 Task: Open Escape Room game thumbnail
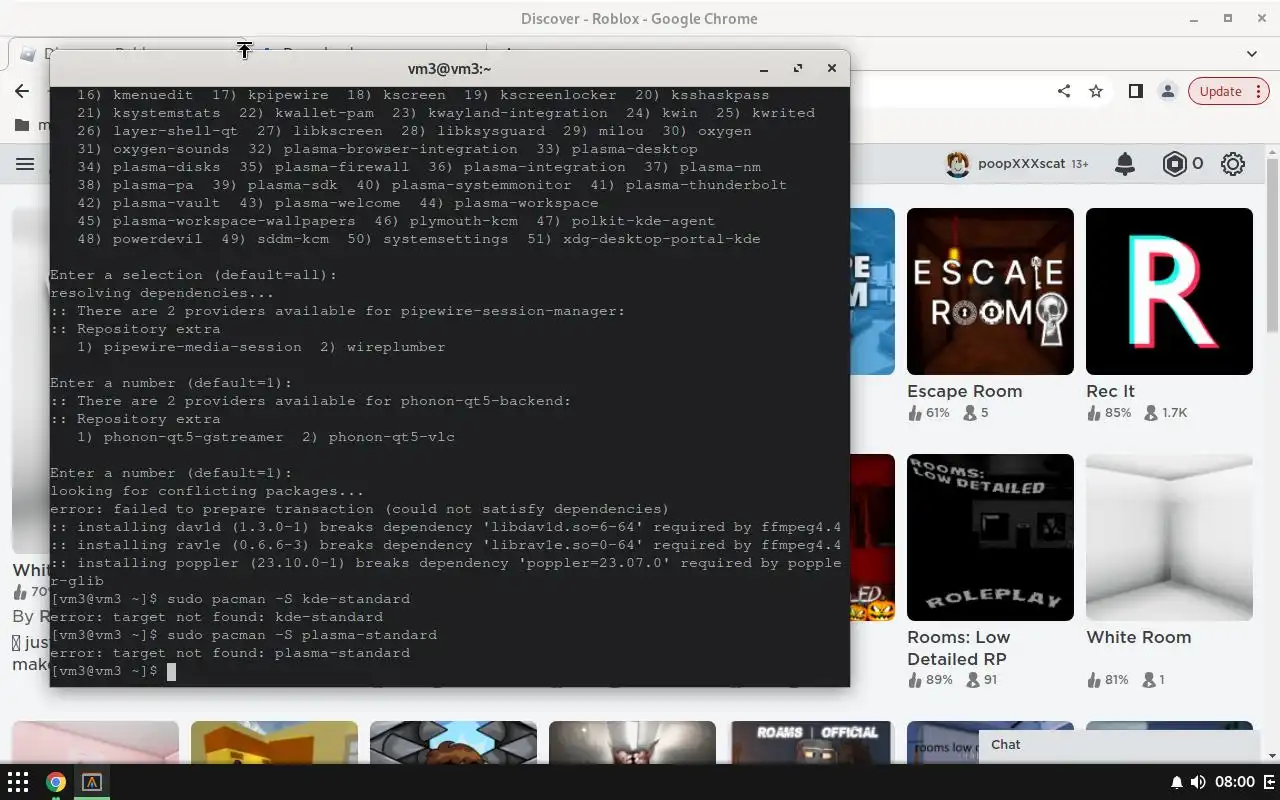pyautogui.click(x=990, y=291)
